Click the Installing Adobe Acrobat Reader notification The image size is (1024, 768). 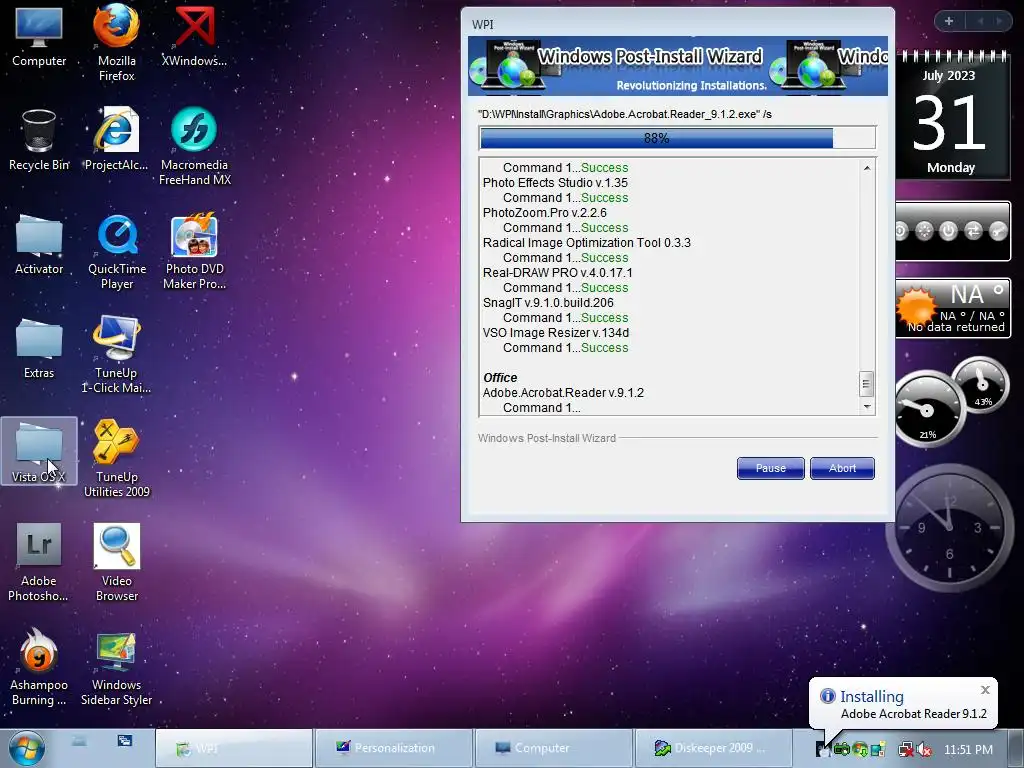[x=903, y=704]
